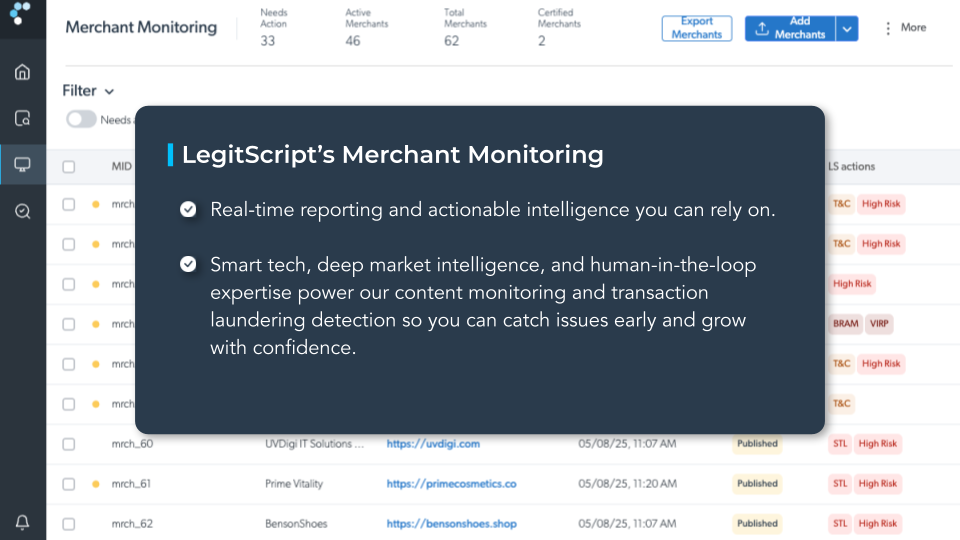Open notifications bell icon
The width and height of the screenshot is (960, 540).
pyautogui.click(x=23, y=522)
